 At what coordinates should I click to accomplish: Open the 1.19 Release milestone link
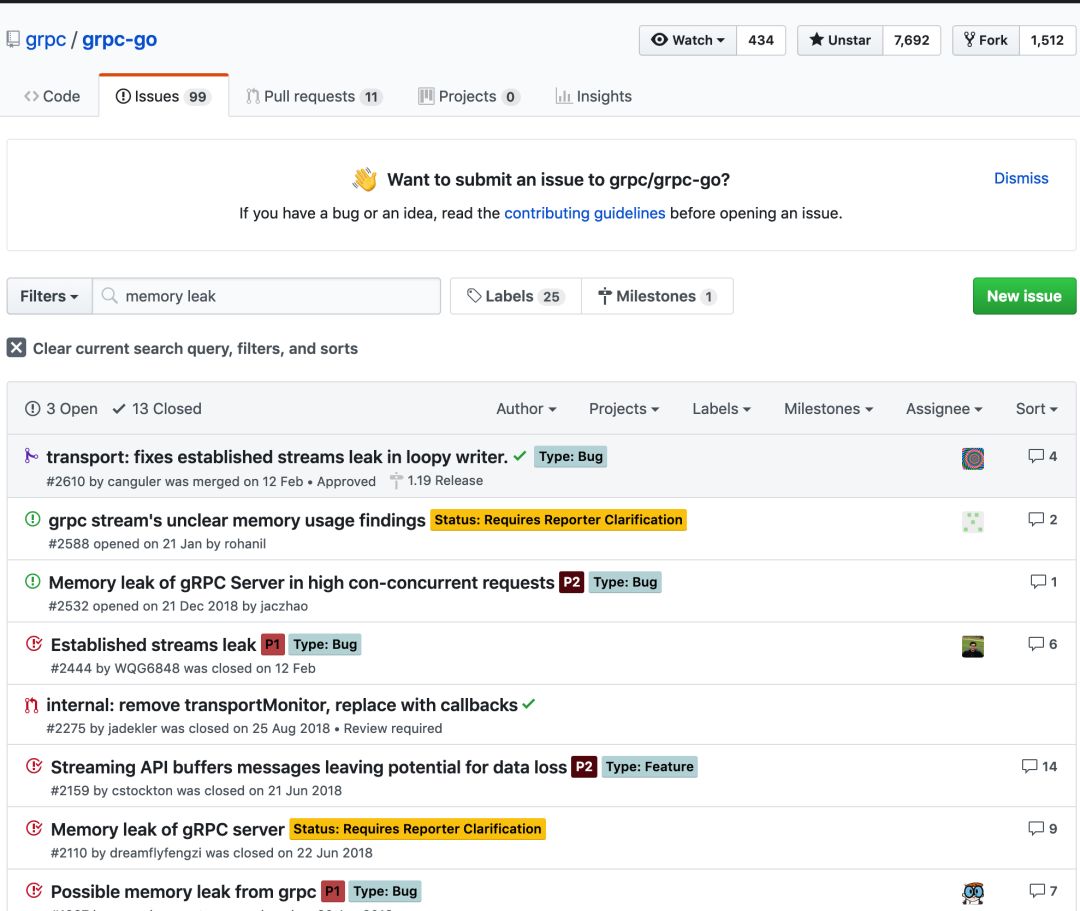point(437,481)
